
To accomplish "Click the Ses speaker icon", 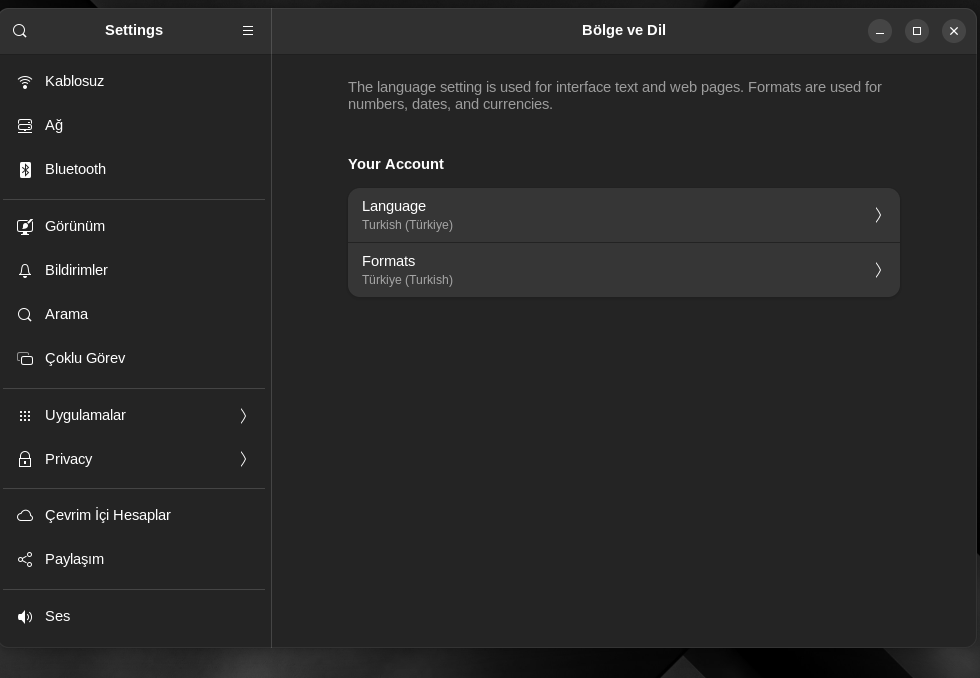I will (x=25, y=617).
